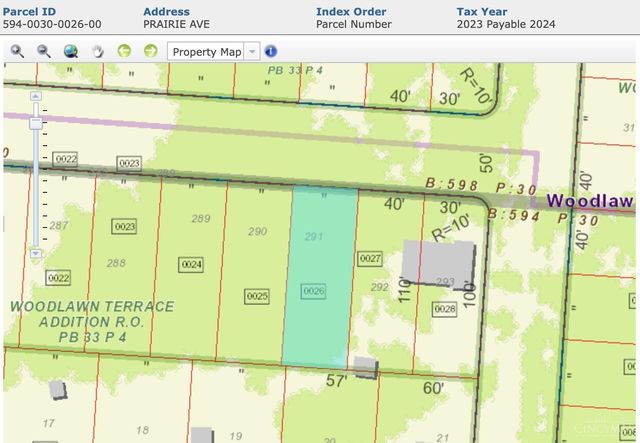Image resolution: width=640 pixels, height=443 pixels.
Task: Go to next map extent arrow
Action: [x=150, y=51]
